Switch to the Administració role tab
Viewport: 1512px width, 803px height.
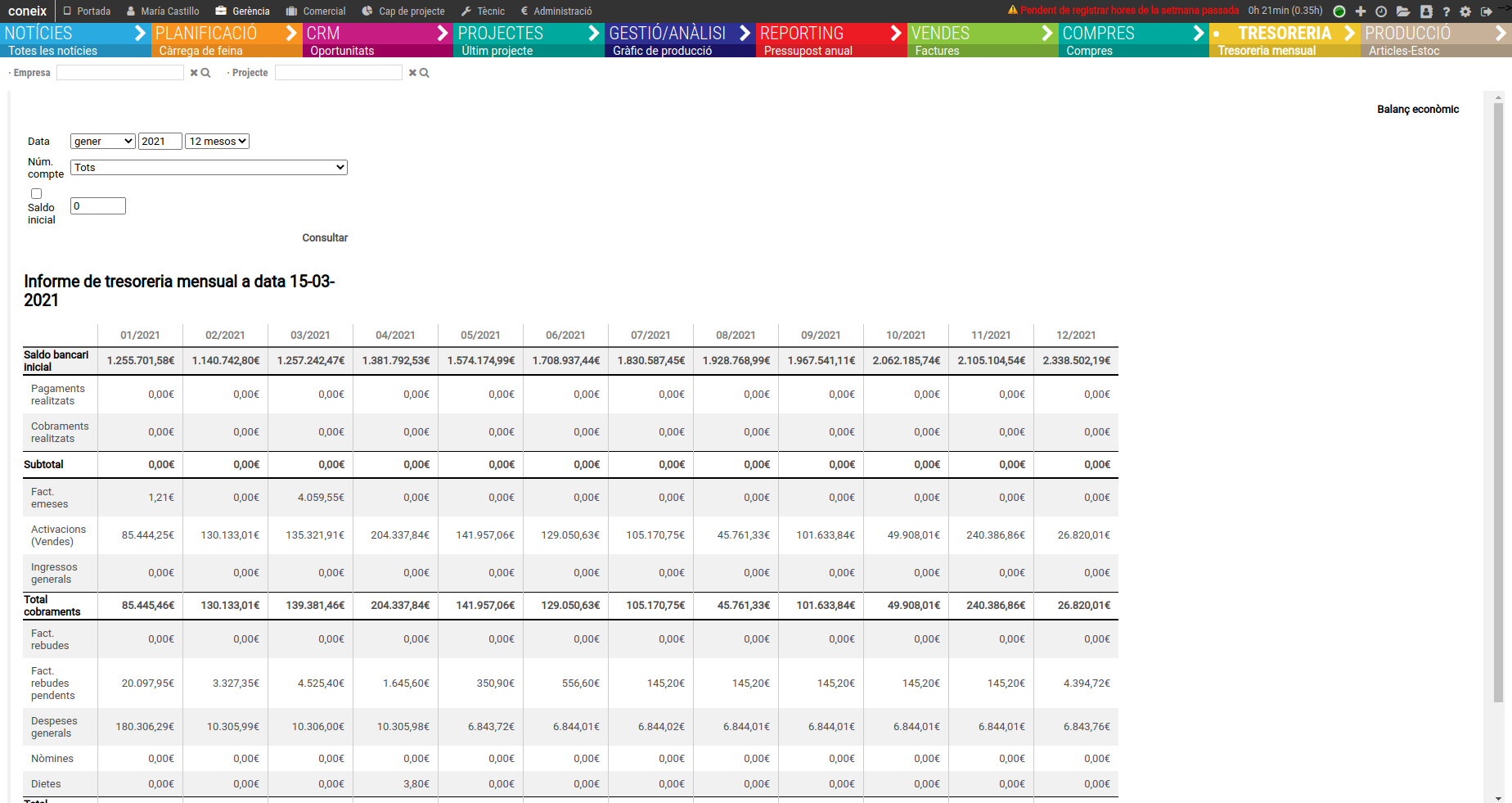coord(556,11)
